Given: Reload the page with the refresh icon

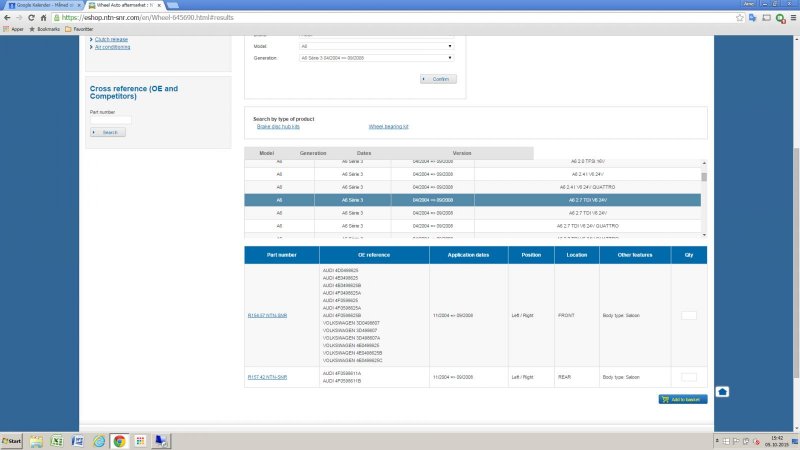Looking at the screenshot, I should pos(33,17).
